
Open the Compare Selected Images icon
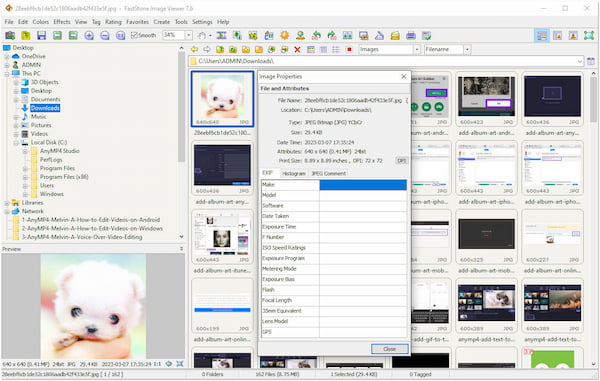[x=347, y=36]
